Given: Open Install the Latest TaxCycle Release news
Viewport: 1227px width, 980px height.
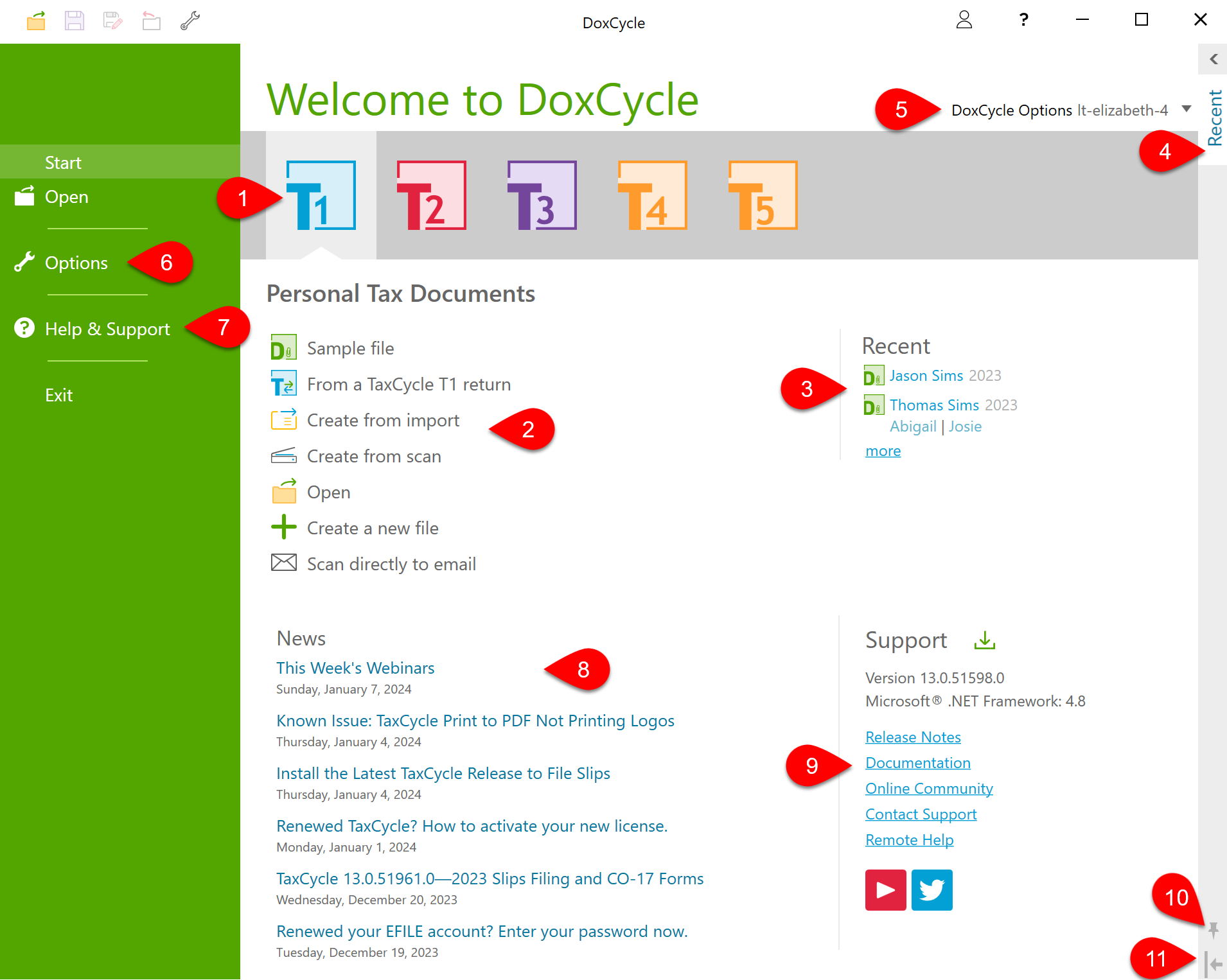Looking at the screenshot, I should pyautogui.click(x=443, y=773).
